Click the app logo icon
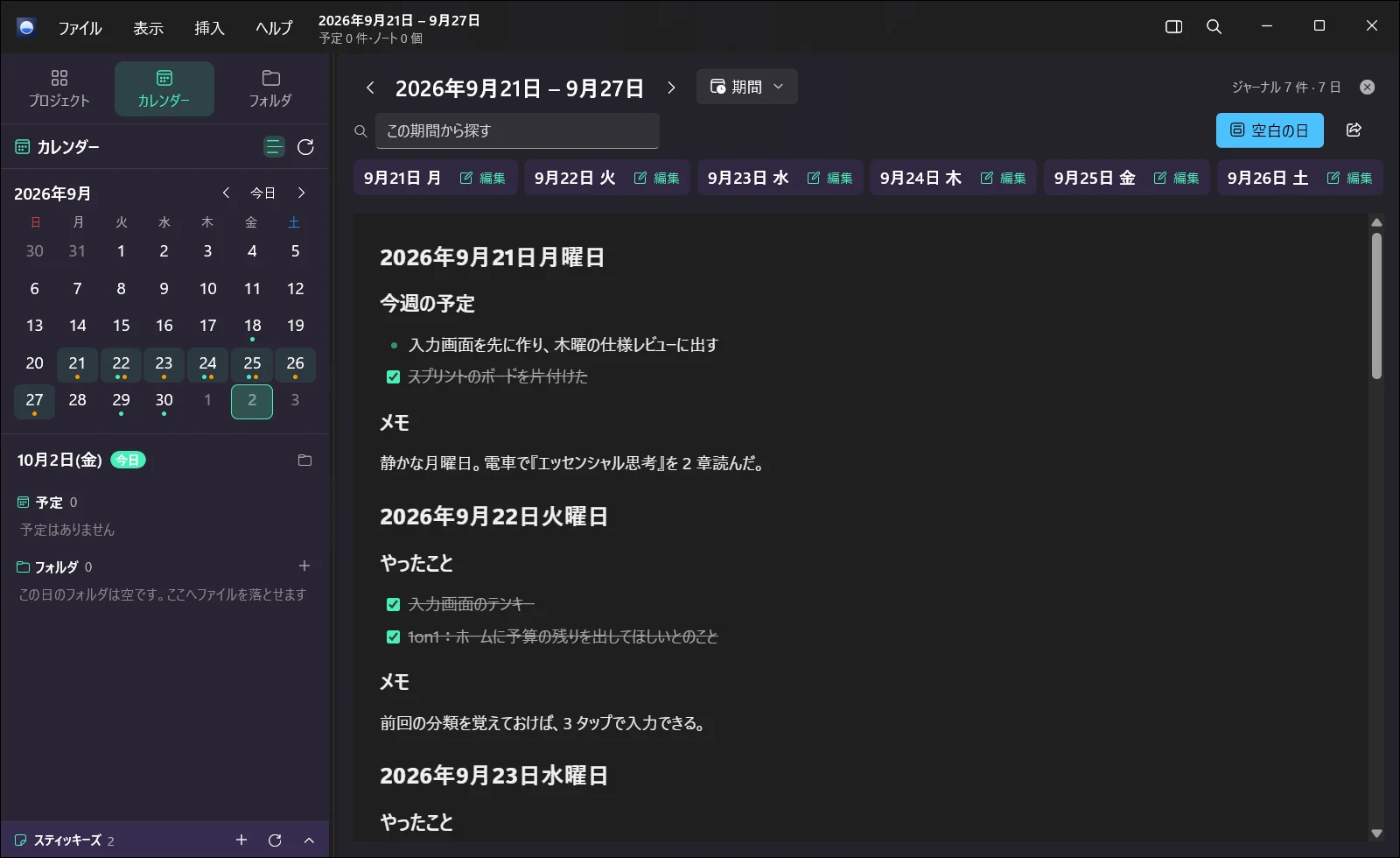1400x858 pixels. (26, 27)
